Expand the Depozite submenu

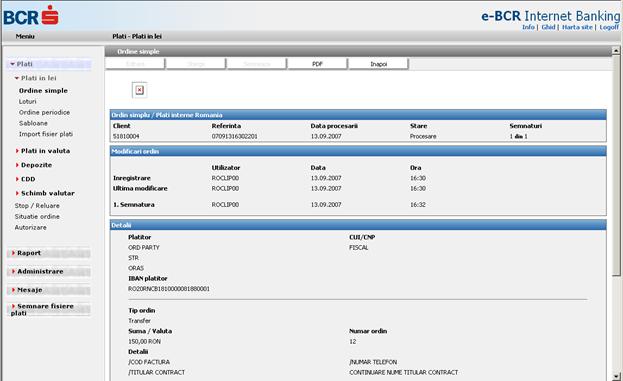34,165
